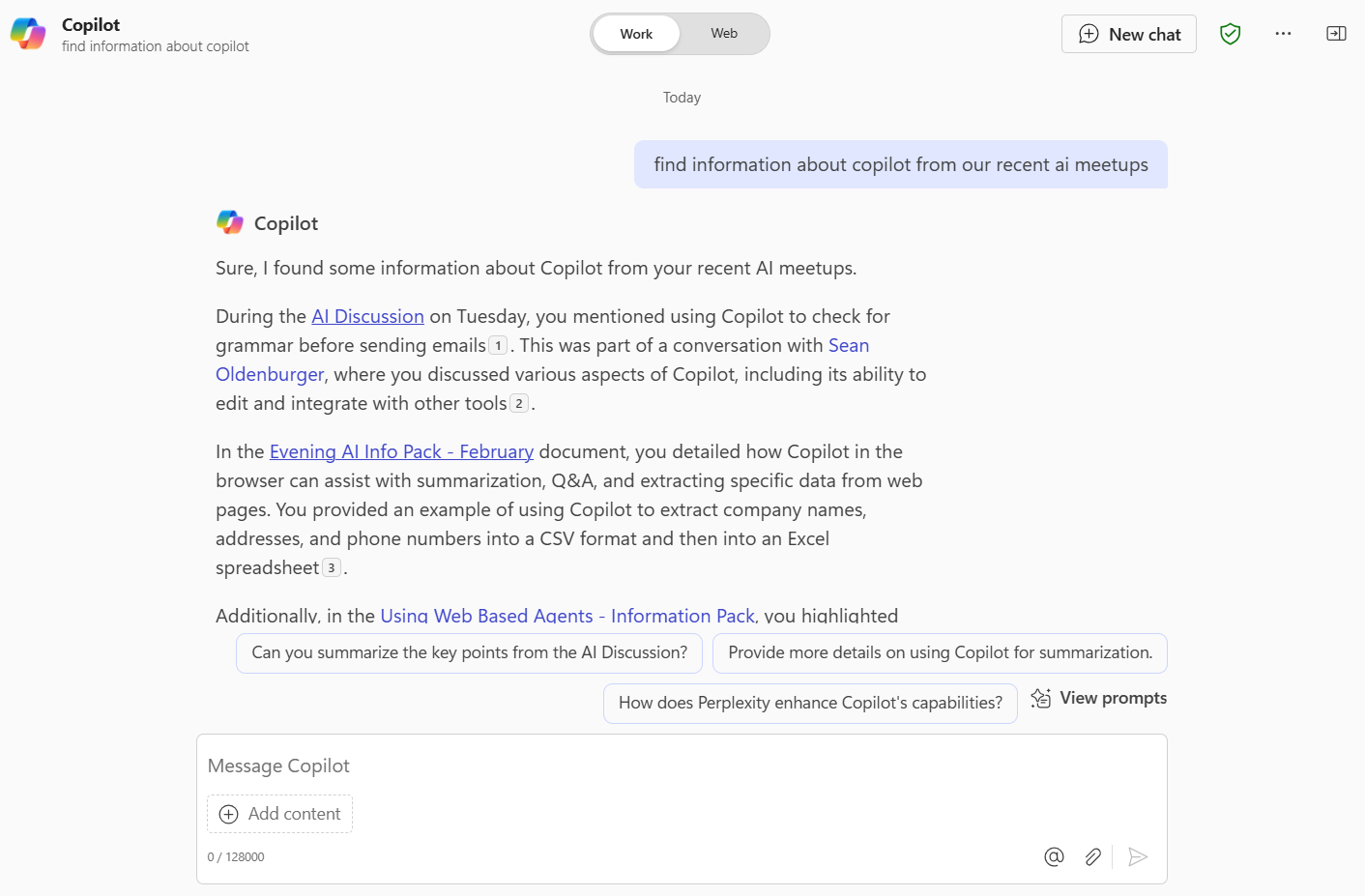Screen dimensions: 1365x896
Task: Start a New chat
Action: click(x=1129, y=34)
